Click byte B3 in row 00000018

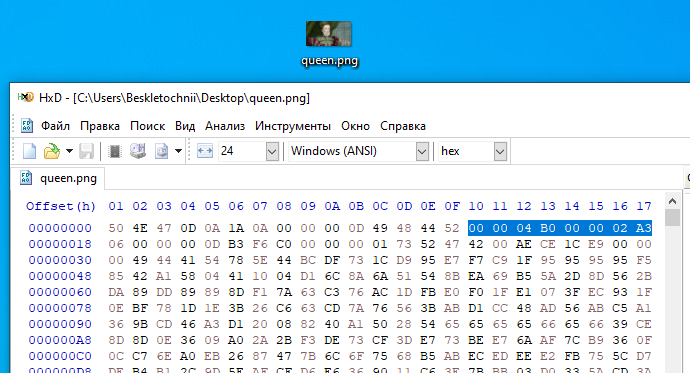click(x=236, y=244)
